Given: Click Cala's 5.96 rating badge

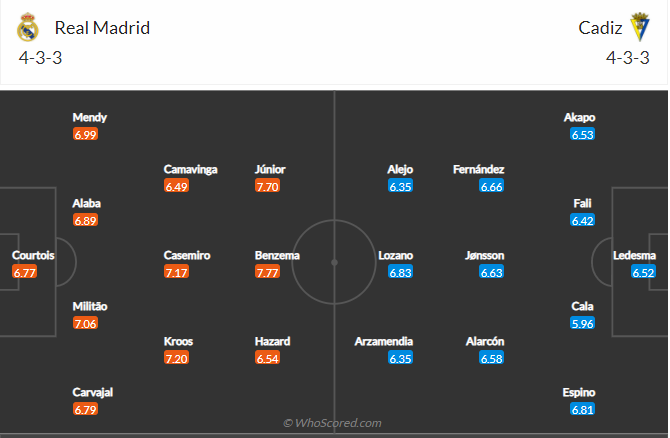Looking at the screenshot, I should pos(583,324).
